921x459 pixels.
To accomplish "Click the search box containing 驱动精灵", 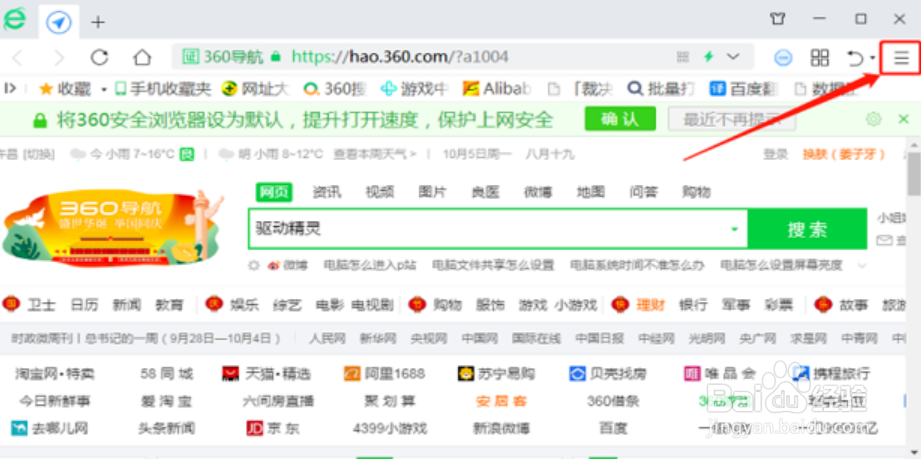I will point(498,229).
